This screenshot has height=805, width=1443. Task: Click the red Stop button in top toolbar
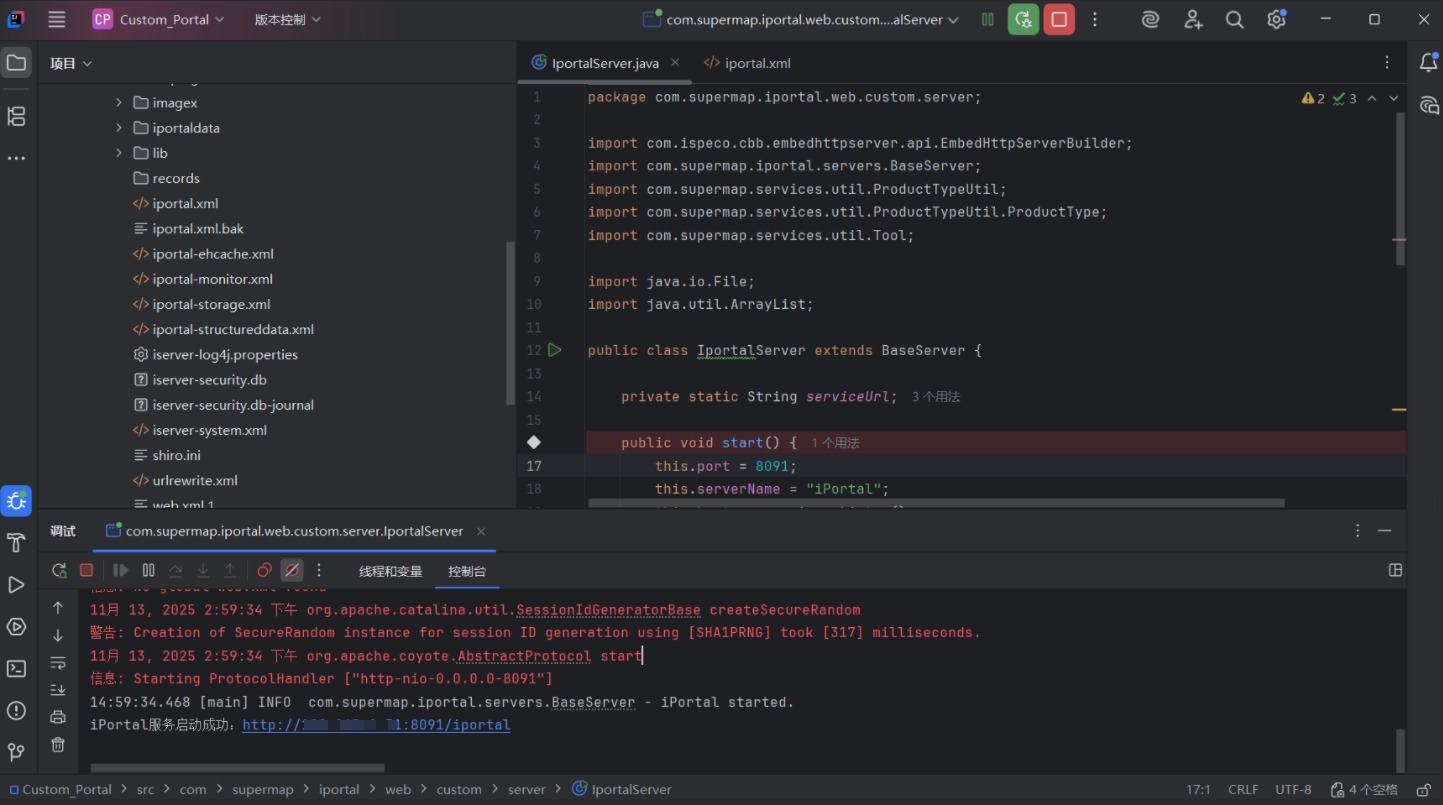[1059, 19]
